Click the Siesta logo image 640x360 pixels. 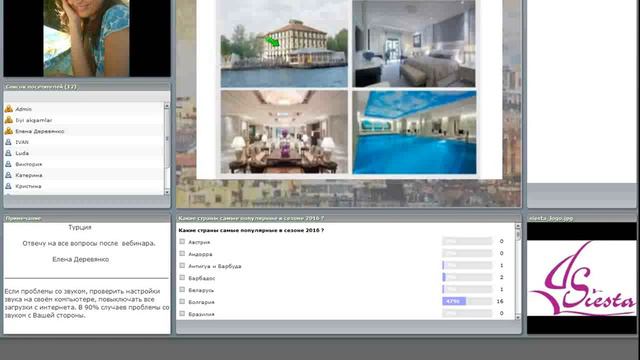click(582, 279)
